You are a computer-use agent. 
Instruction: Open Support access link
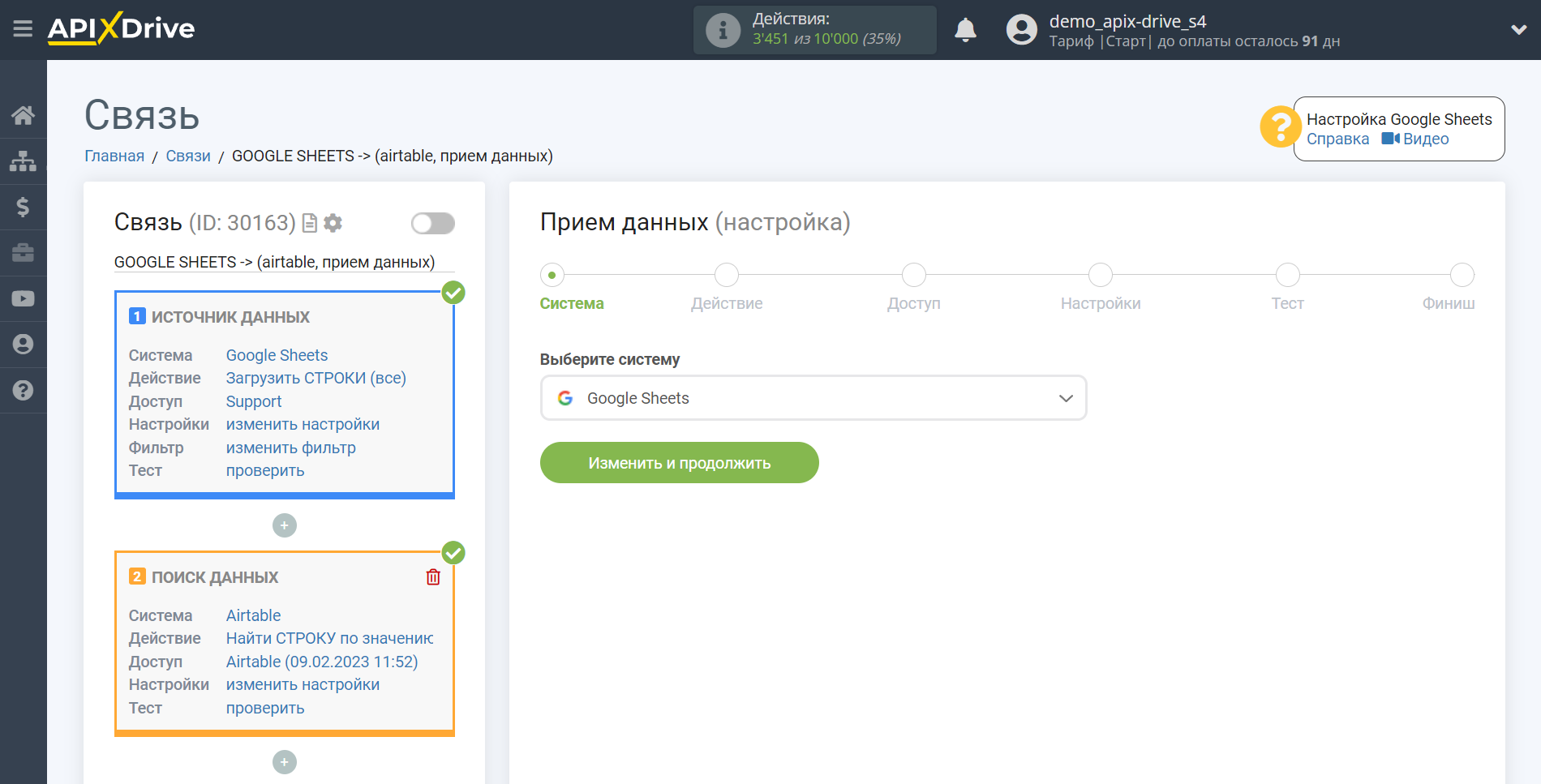(253, 401)
